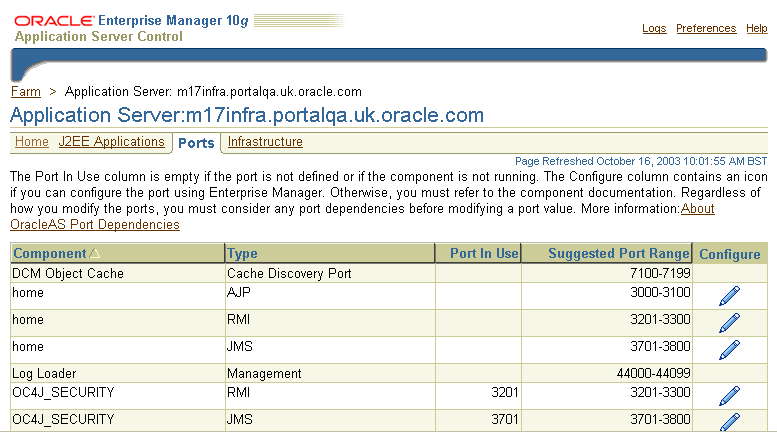Click the 3201-3300 range in home RMI row
Viewport: 777px width, 432px height.
[660, 319]
